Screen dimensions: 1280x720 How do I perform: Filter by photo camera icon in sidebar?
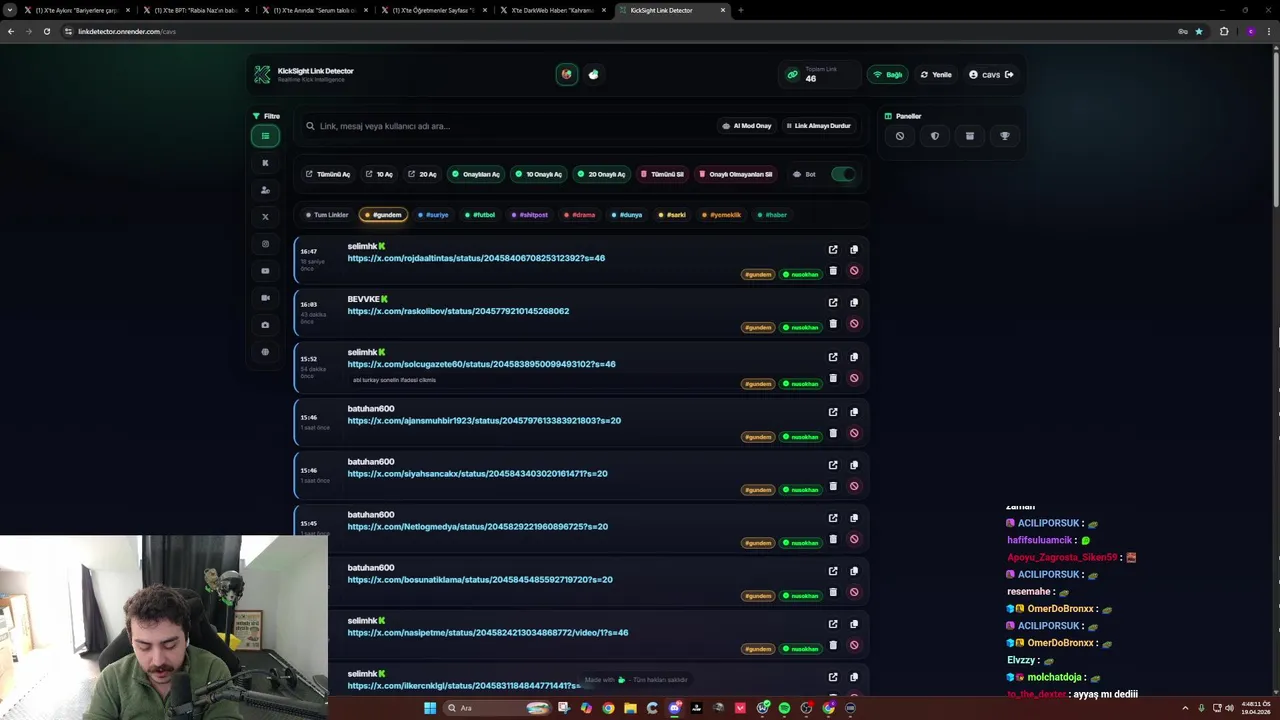click(265, 325)
